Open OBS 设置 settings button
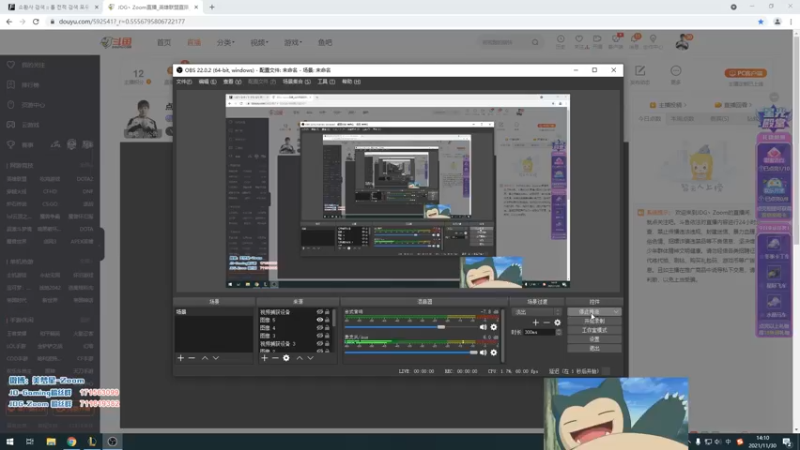 pos(594,339)
